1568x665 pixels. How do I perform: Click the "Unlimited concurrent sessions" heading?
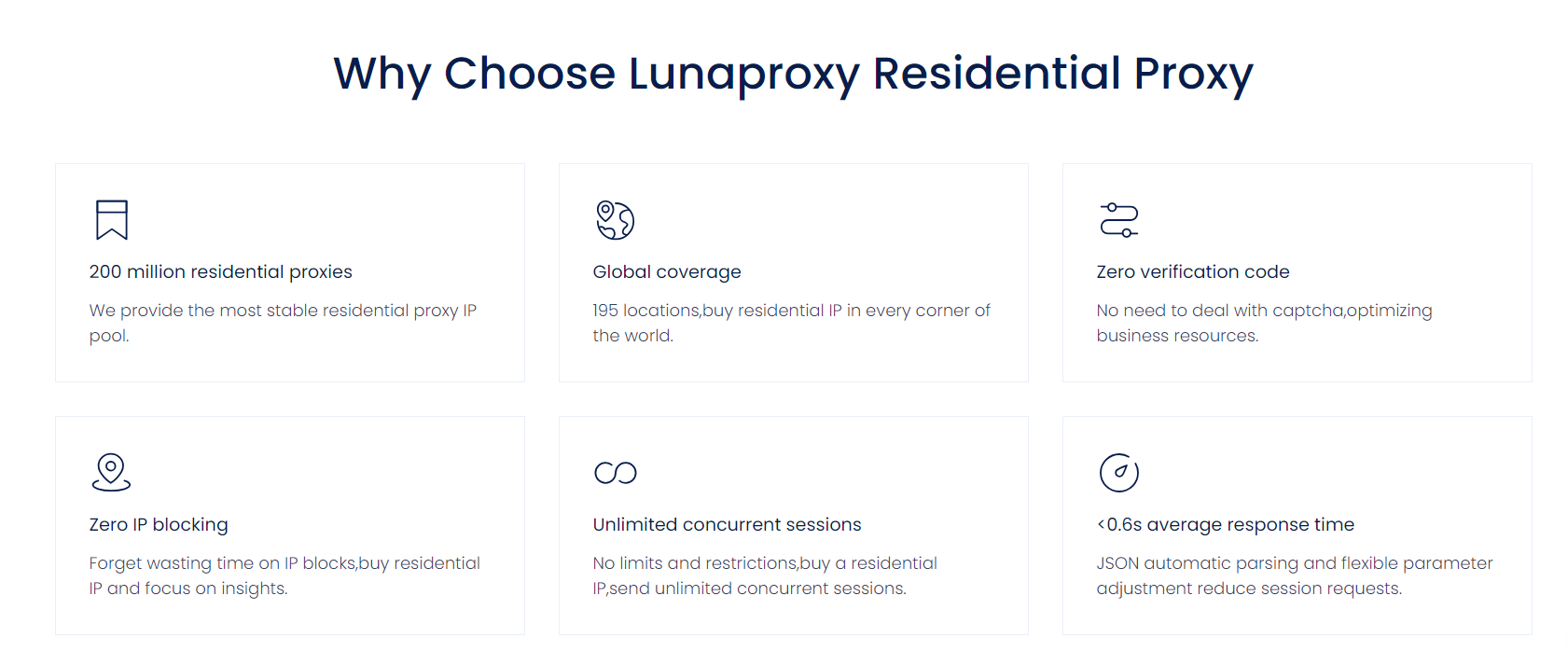click(x=727, y=524)
